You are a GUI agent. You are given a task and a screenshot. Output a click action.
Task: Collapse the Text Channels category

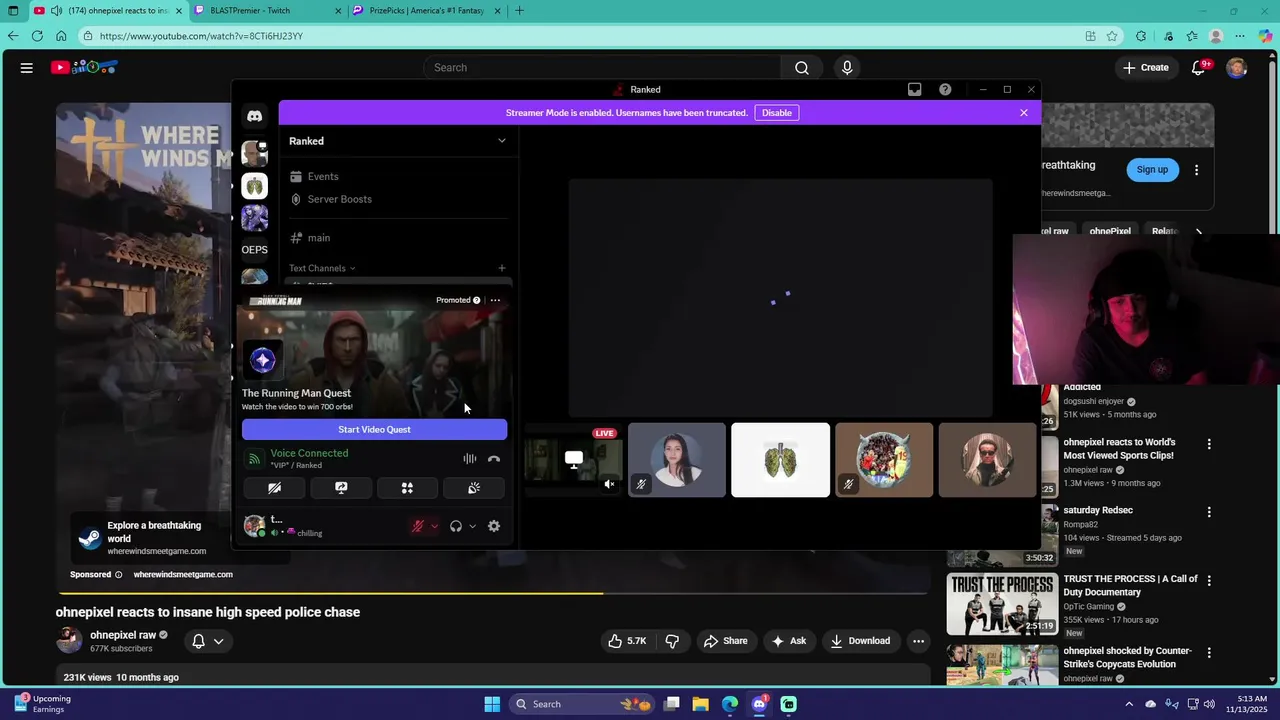click(x=322, y=268)
